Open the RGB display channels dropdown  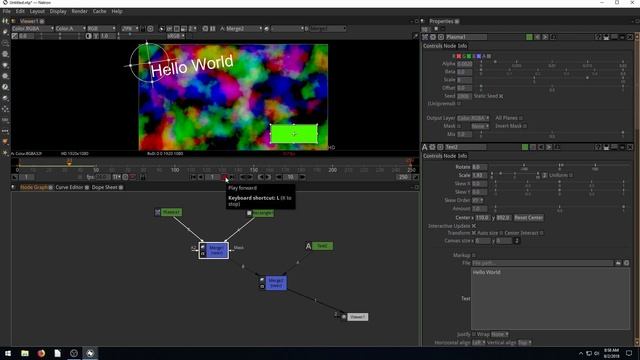point(101,29)
